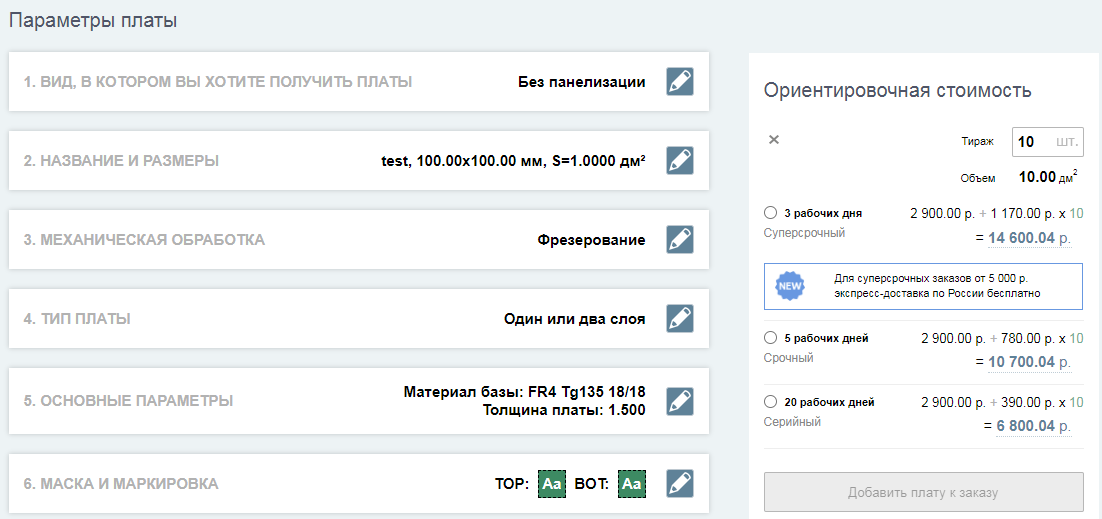Remove quantity row with the X icon
The height and width of the screenshot is (519, 1102).
[x=774, y=139]
